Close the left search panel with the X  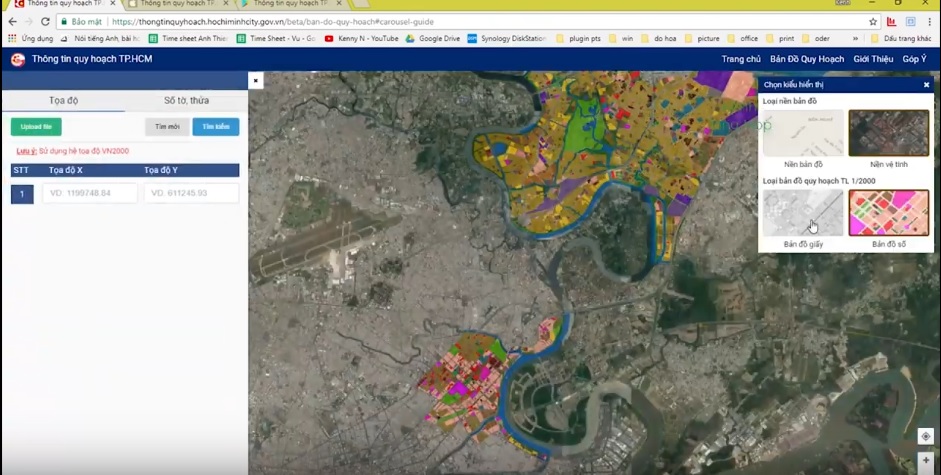[x=256, y=80]
